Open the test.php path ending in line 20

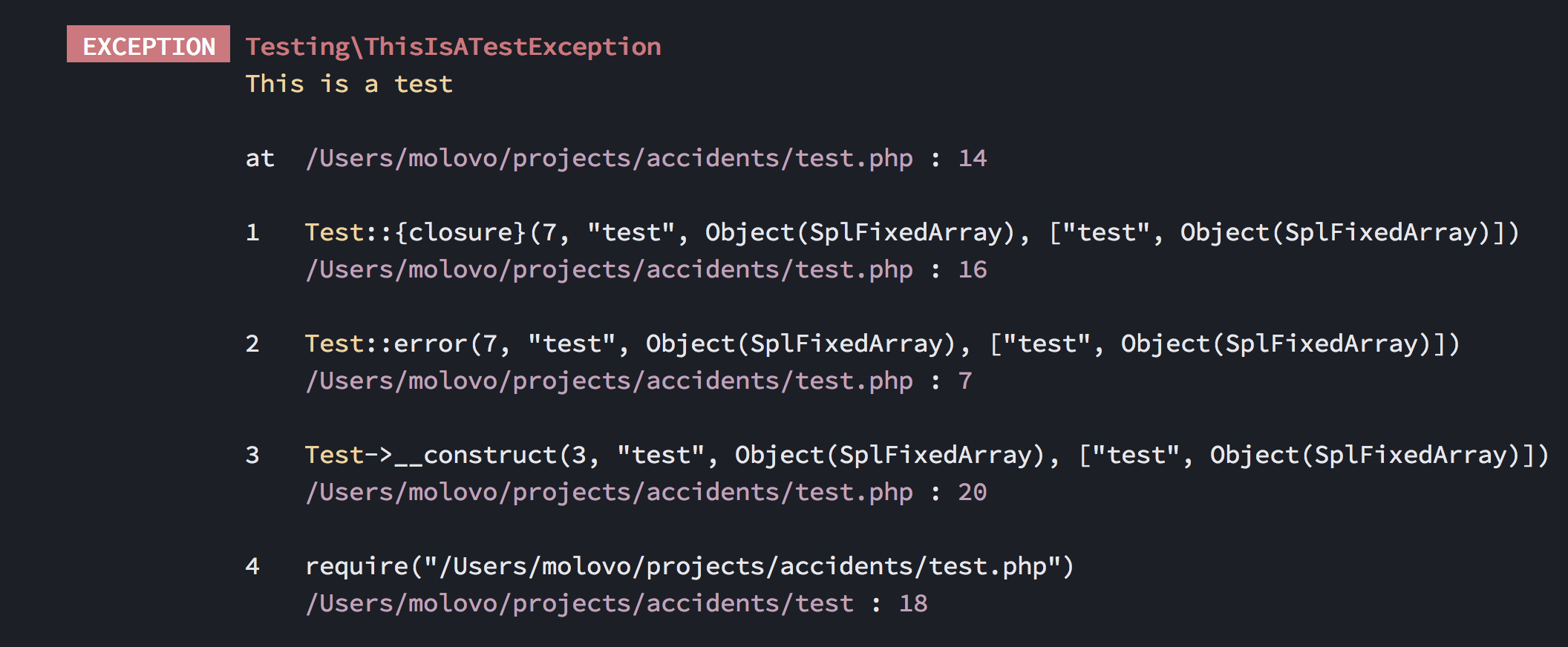coord(609,492)
